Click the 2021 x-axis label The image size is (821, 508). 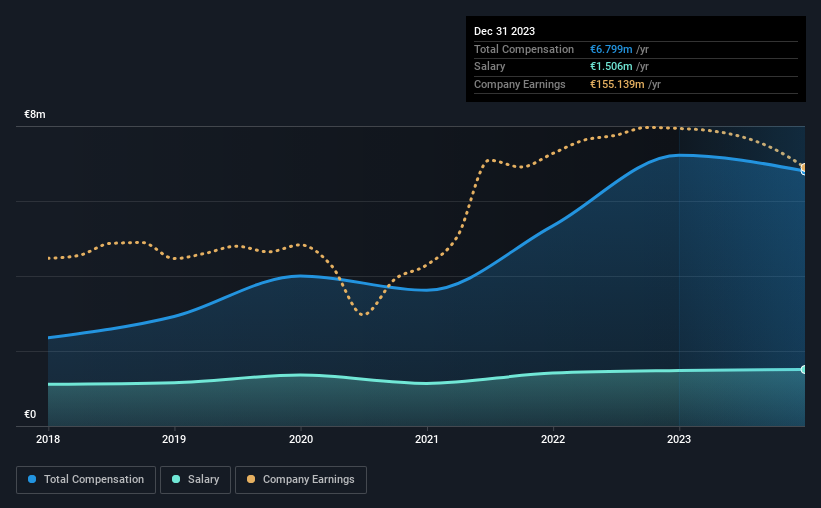(427, 439)
